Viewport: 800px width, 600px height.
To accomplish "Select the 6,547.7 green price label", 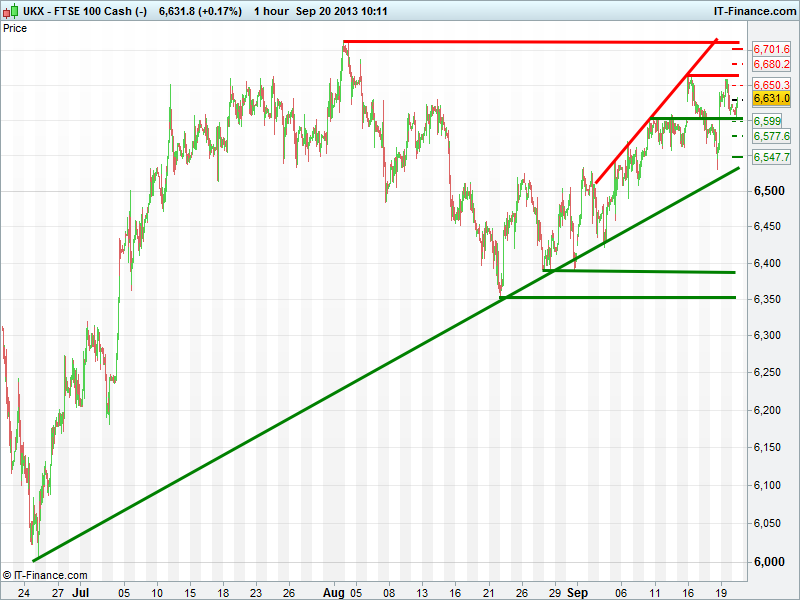I will click(x=771, y=157).
